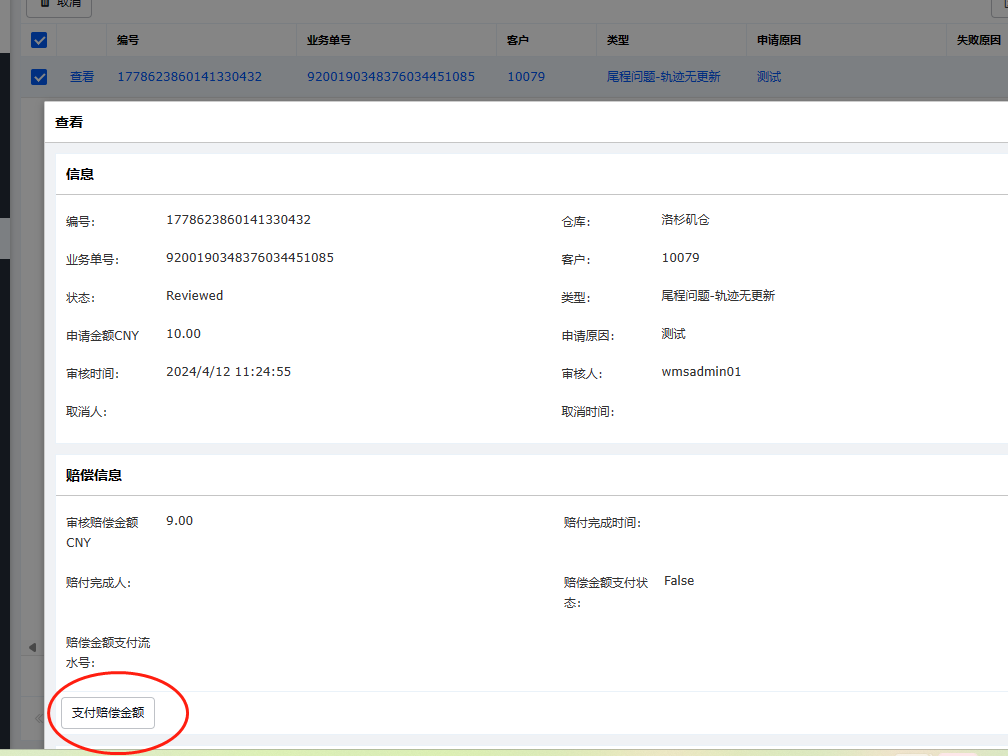
Task: Uncheck the checkbox of row 1778623860141330432
Action: click(x=39, y=77)
